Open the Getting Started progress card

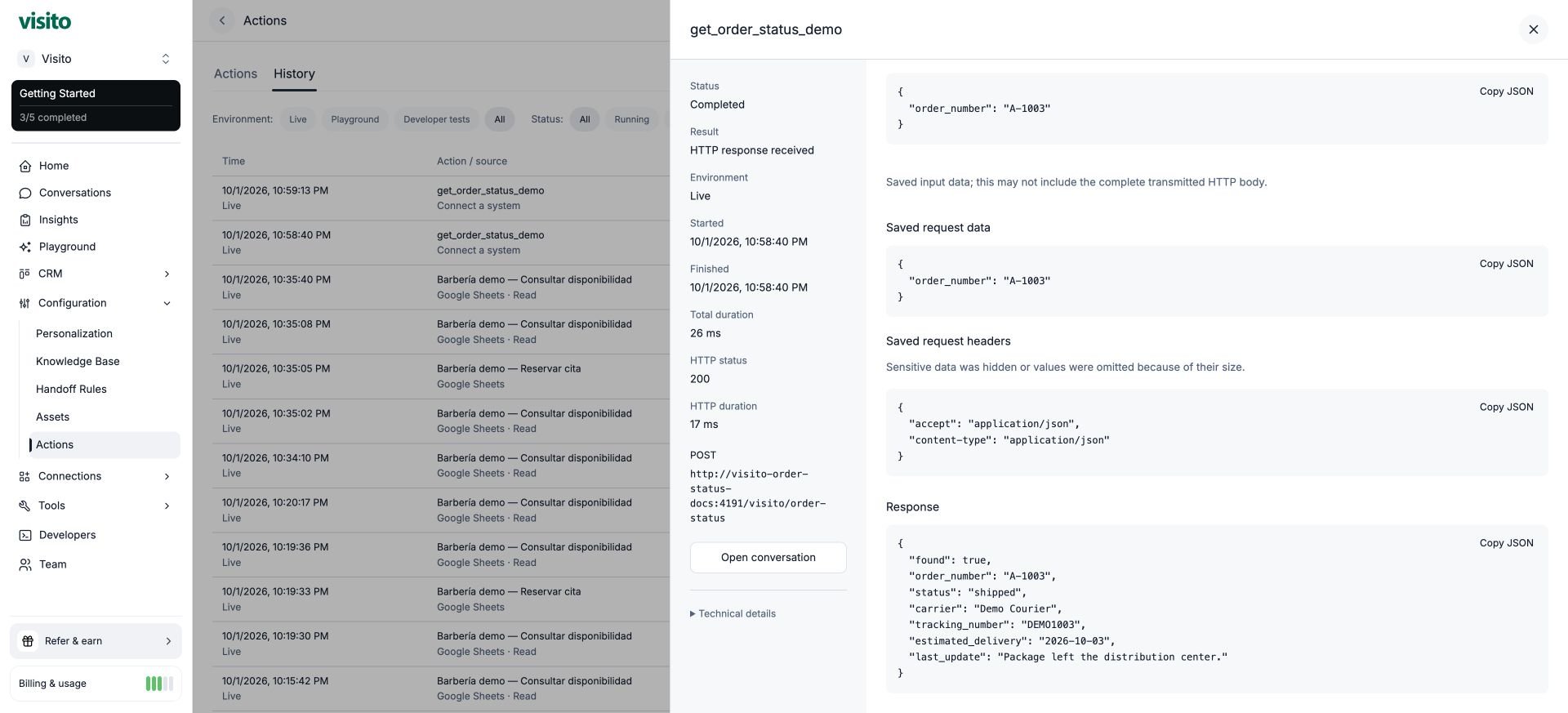tap(96, 105)
